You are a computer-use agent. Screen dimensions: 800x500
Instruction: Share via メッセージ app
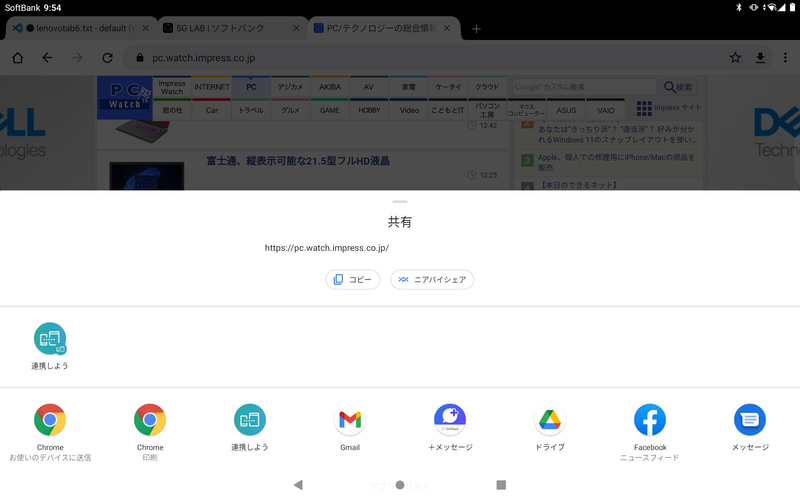pos(750,419)
